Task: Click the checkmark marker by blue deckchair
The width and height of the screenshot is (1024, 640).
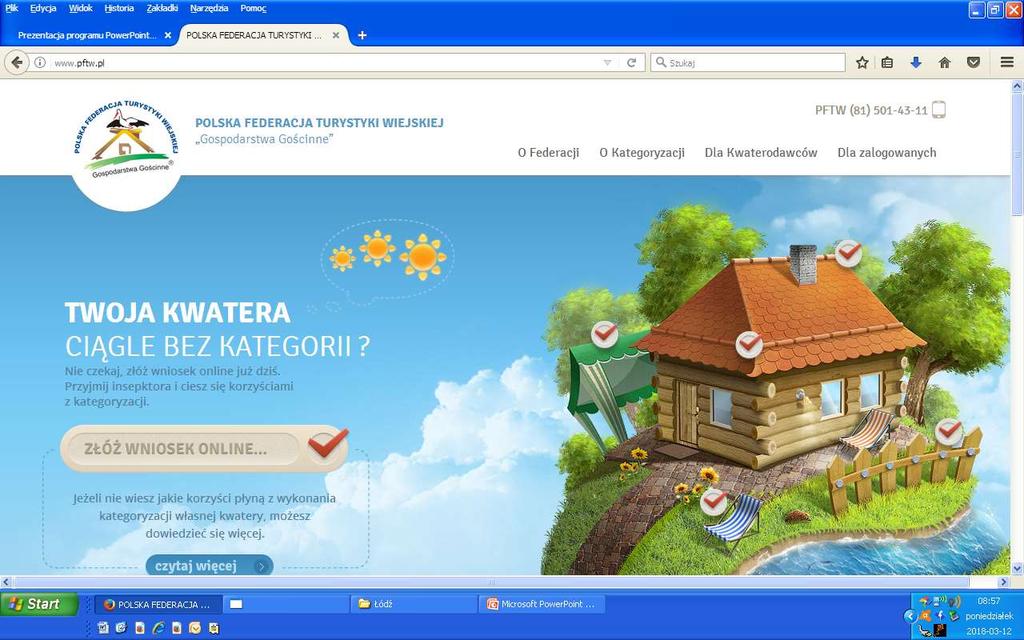Action: [x=714, y=502]
